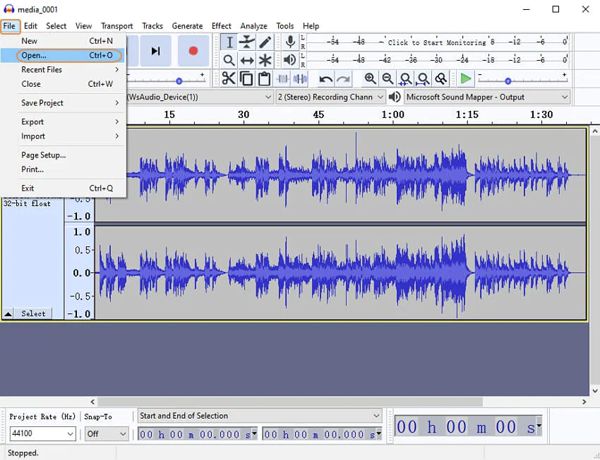This screenshot has height=460, width=600.
Task: Select the Selection (I-beam) tool
Action: (229, 42)
